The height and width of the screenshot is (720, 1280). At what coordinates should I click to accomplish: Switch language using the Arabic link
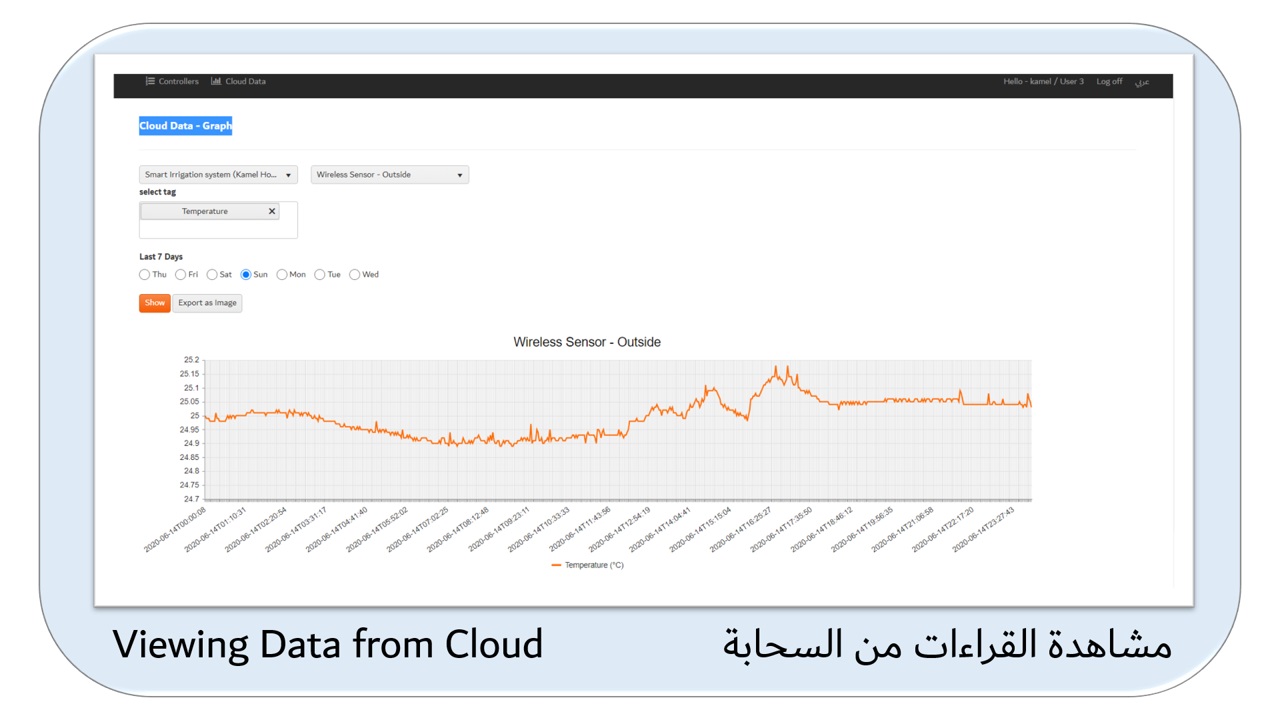pyautogui.click(x=1142, y=82)
